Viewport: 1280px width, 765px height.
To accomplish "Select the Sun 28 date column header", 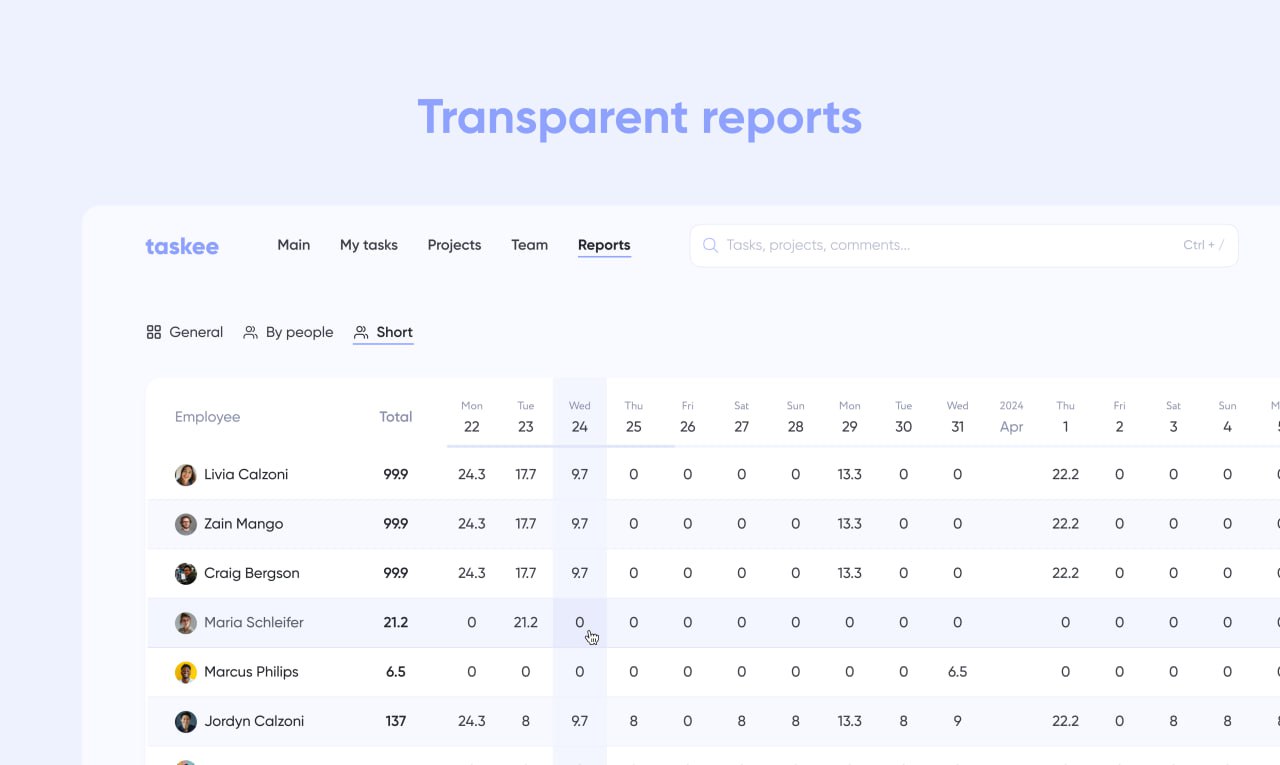I will click(x=796, y=417).
